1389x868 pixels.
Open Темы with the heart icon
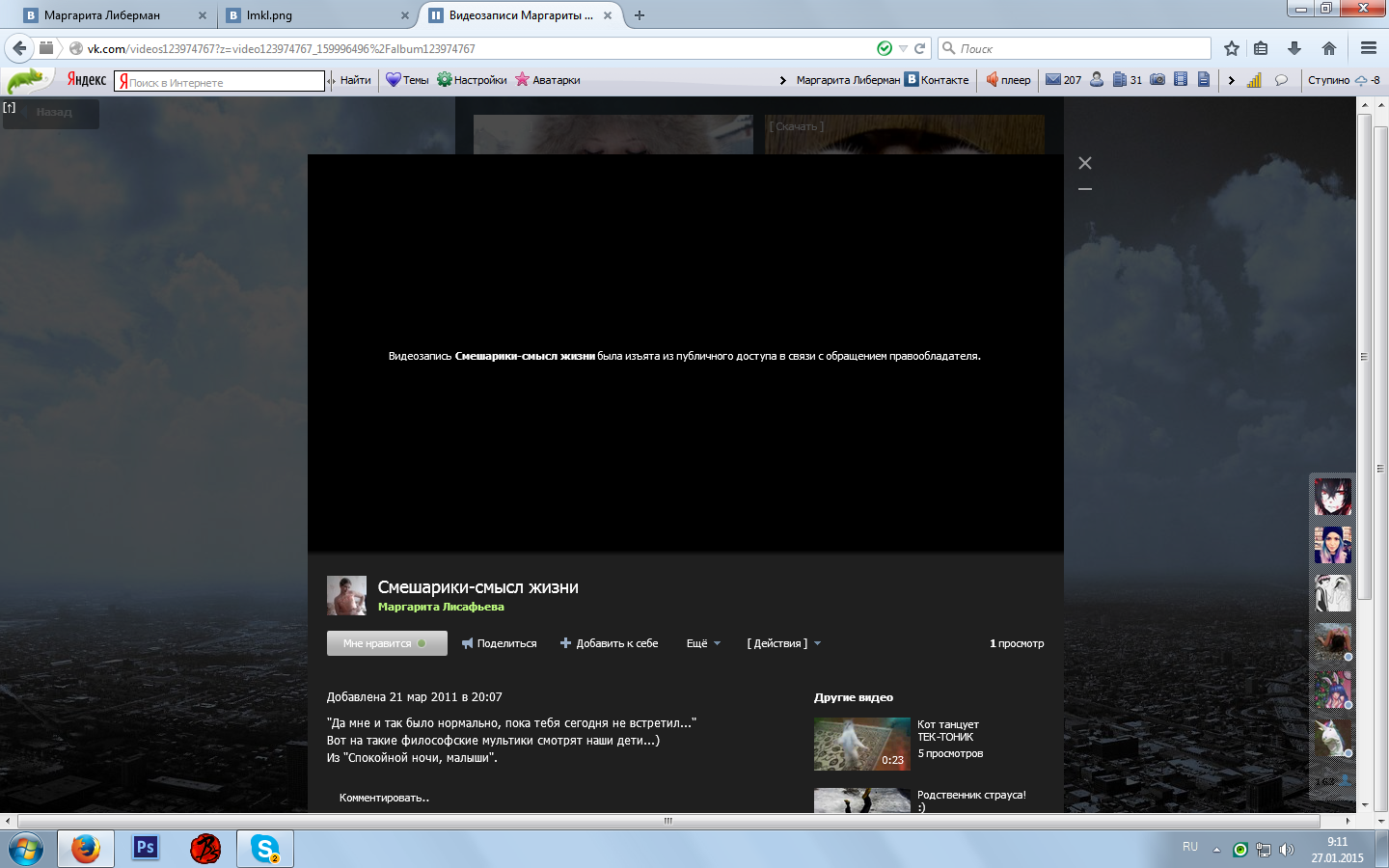[x=407, y=80]
